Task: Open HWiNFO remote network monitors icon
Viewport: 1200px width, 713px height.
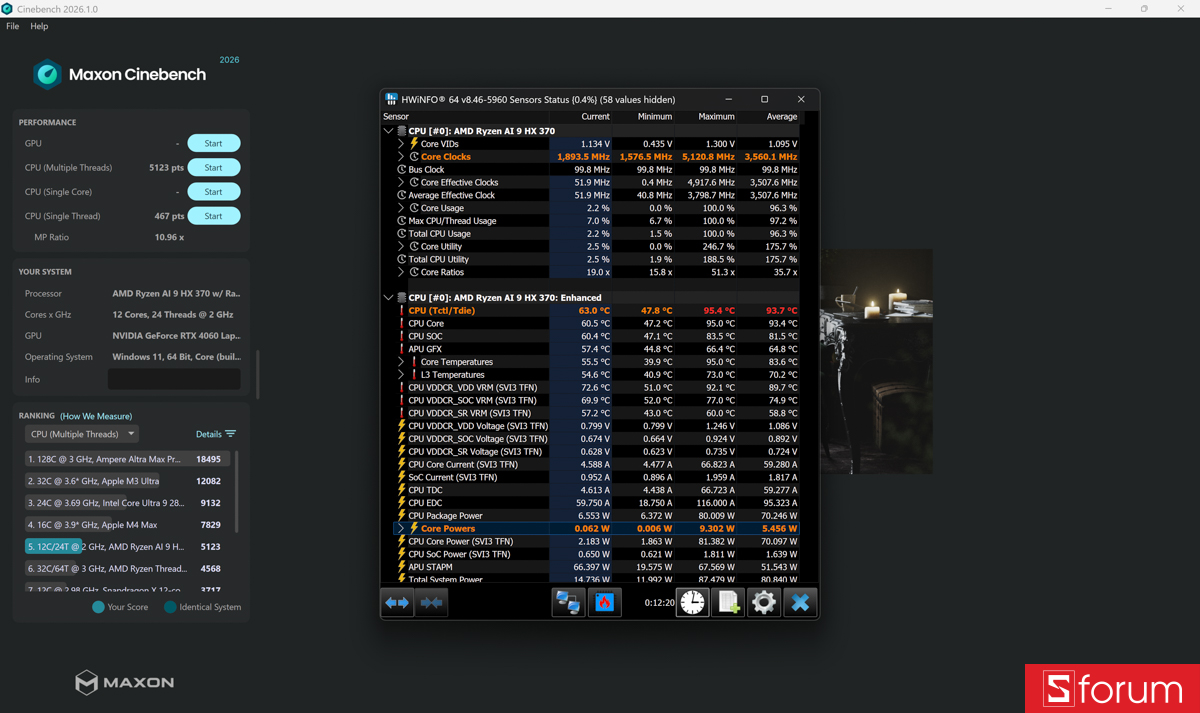Action: pyautogui.click(x=568, y=602)
